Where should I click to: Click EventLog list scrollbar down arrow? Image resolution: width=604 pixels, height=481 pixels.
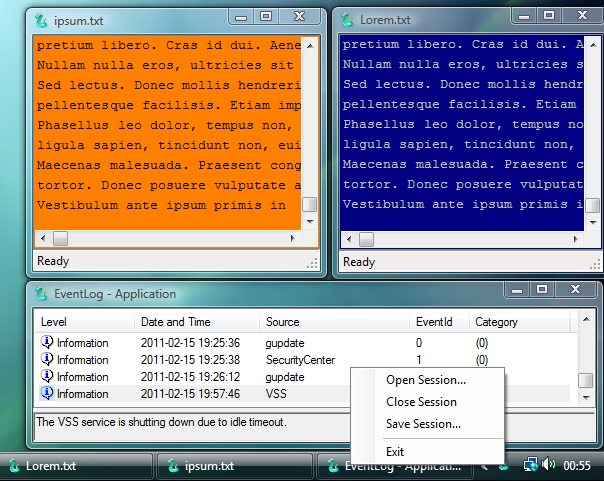tap(586, 397)
